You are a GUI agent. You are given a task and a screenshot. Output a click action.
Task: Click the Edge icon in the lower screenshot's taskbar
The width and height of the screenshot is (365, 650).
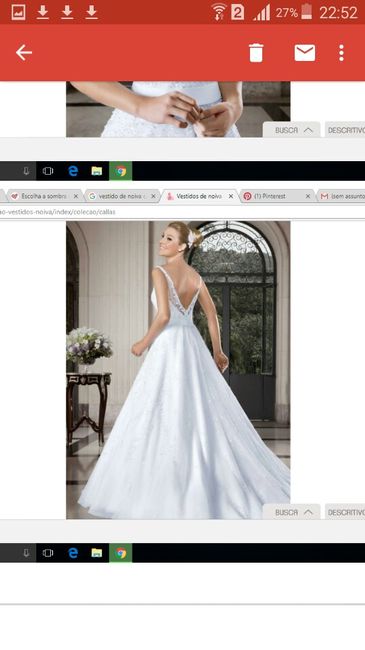pyautogui.click(x=73, y=553)
